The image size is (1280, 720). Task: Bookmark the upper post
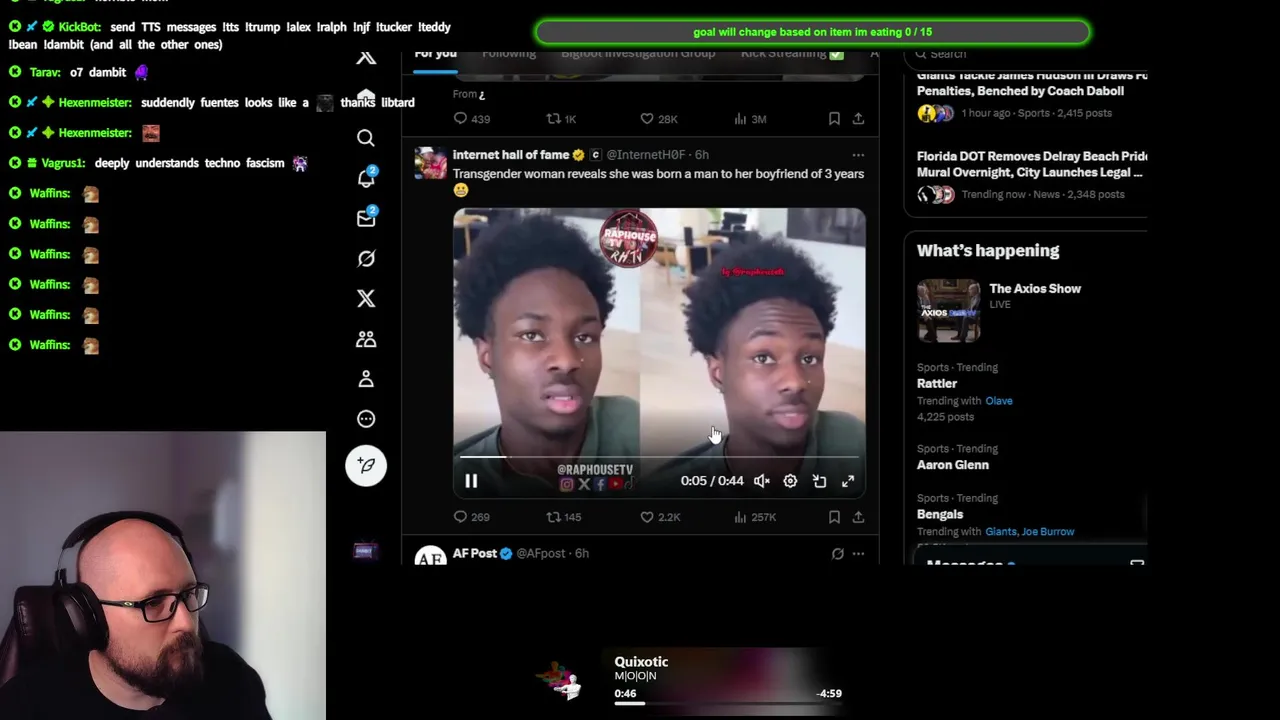point(834,119)
